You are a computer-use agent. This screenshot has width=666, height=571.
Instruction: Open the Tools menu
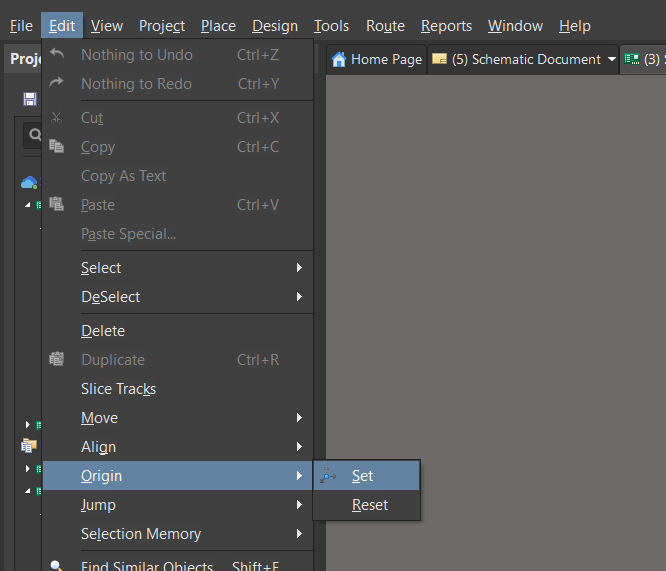tap(331, 26)
